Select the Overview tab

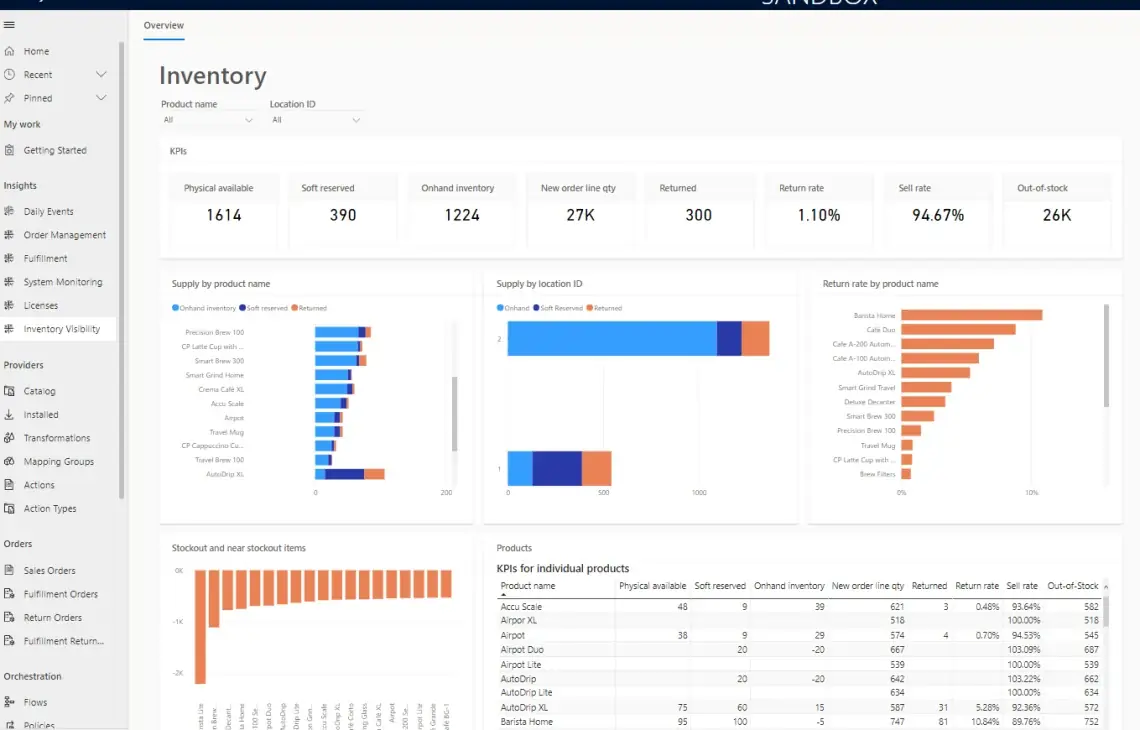(x=164, y=25)
